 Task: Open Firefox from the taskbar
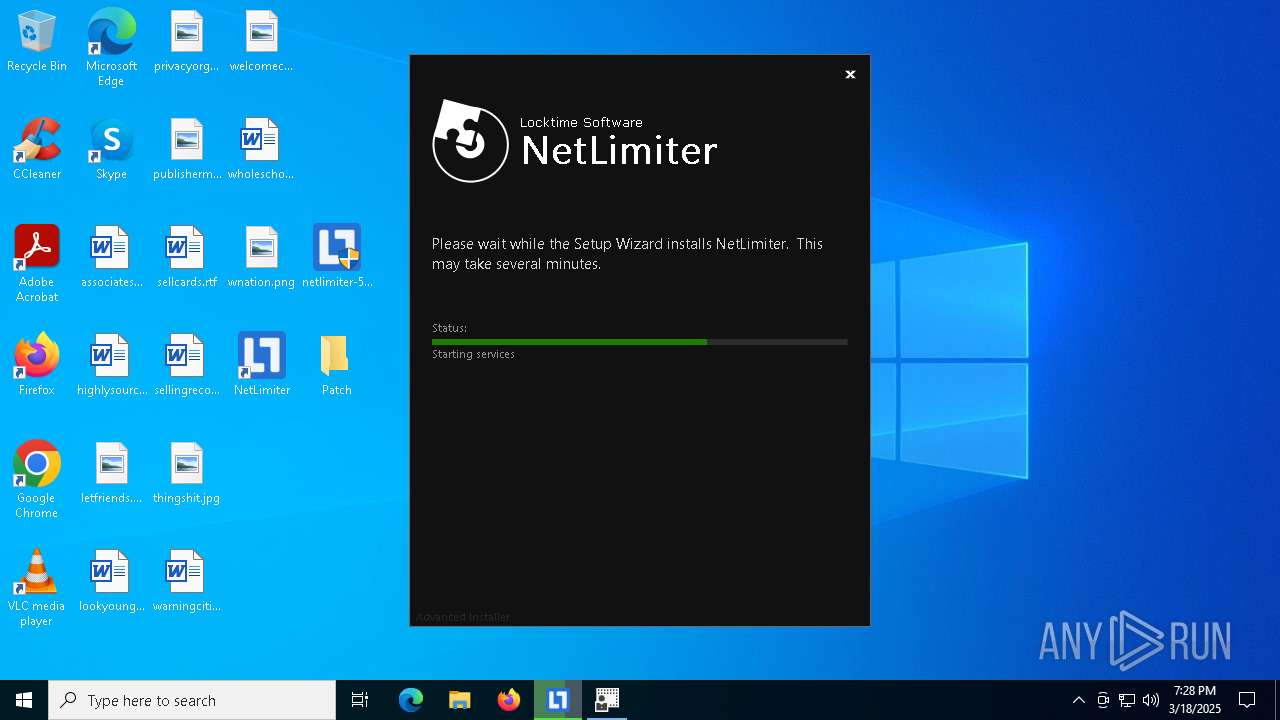click(x=509, y=700)
